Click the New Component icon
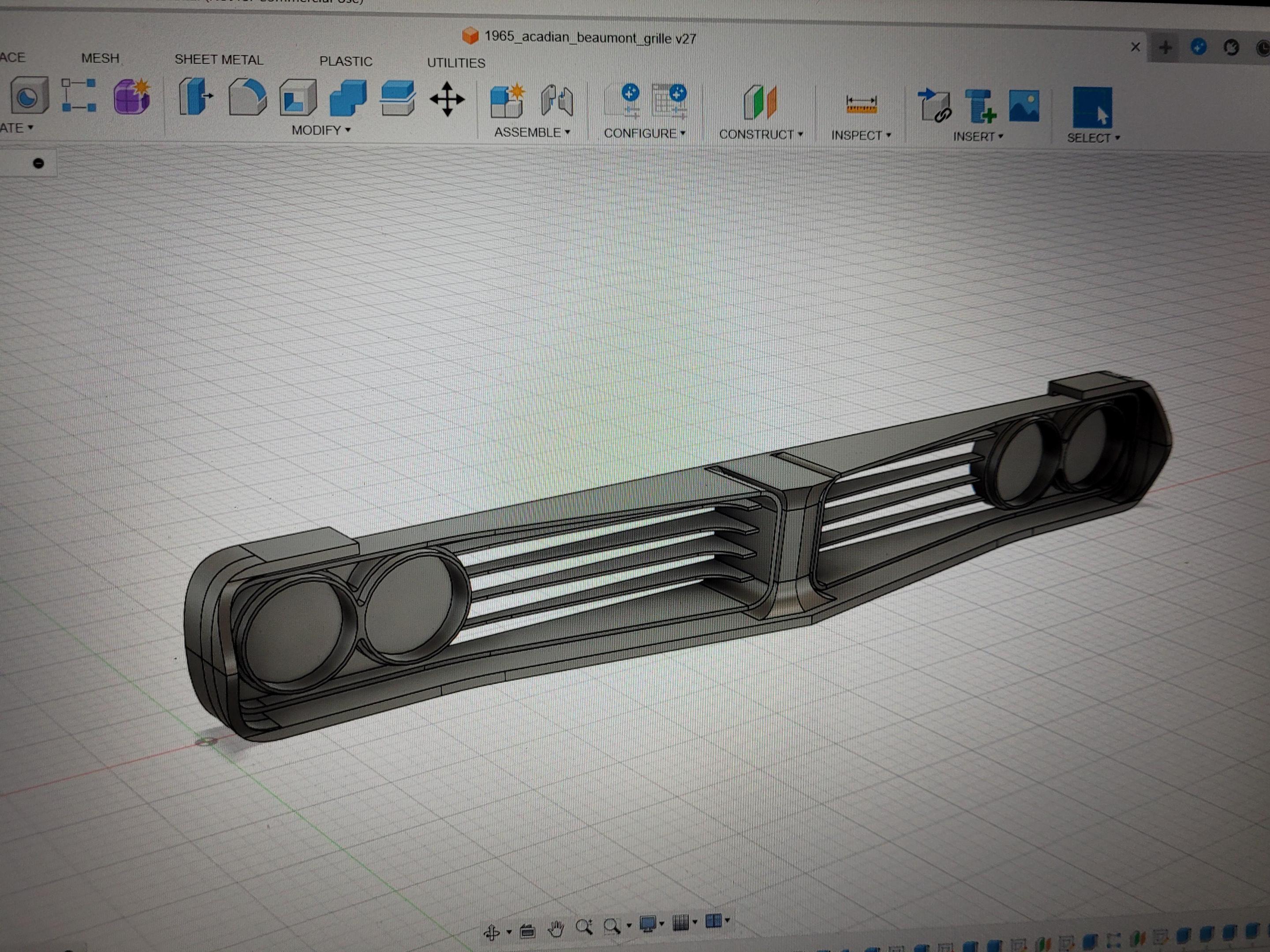This screenshot has width=1270, height=952. (508, 101)
